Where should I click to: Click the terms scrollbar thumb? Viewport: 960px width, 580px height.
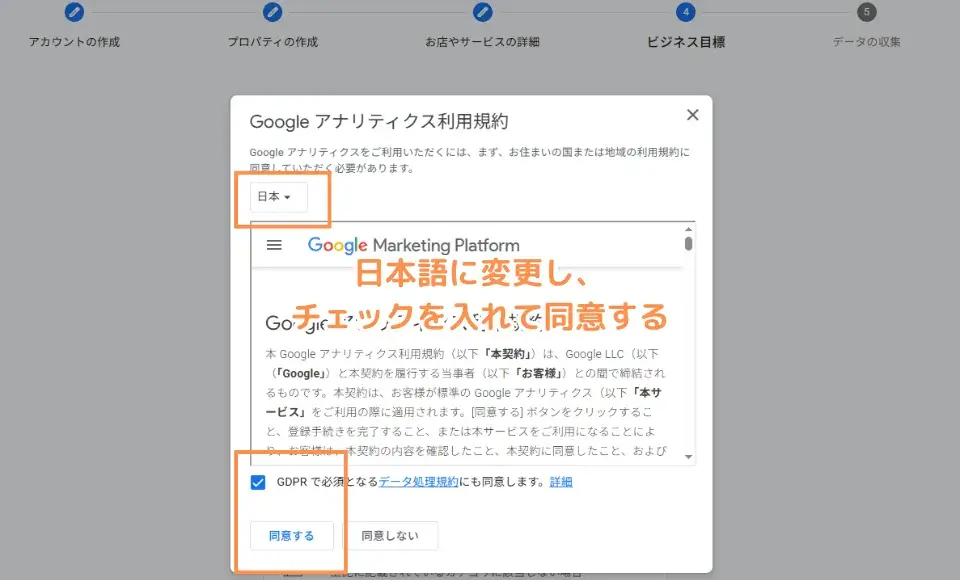click(x=688, y=244)
